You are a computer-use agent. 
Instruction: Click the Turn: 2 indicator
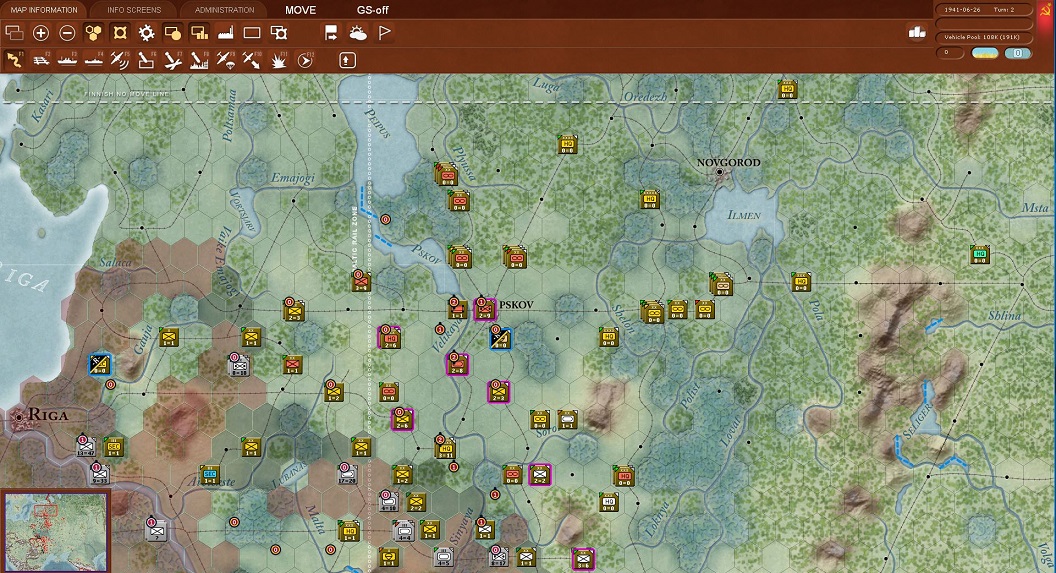(x=1003, y=9)
